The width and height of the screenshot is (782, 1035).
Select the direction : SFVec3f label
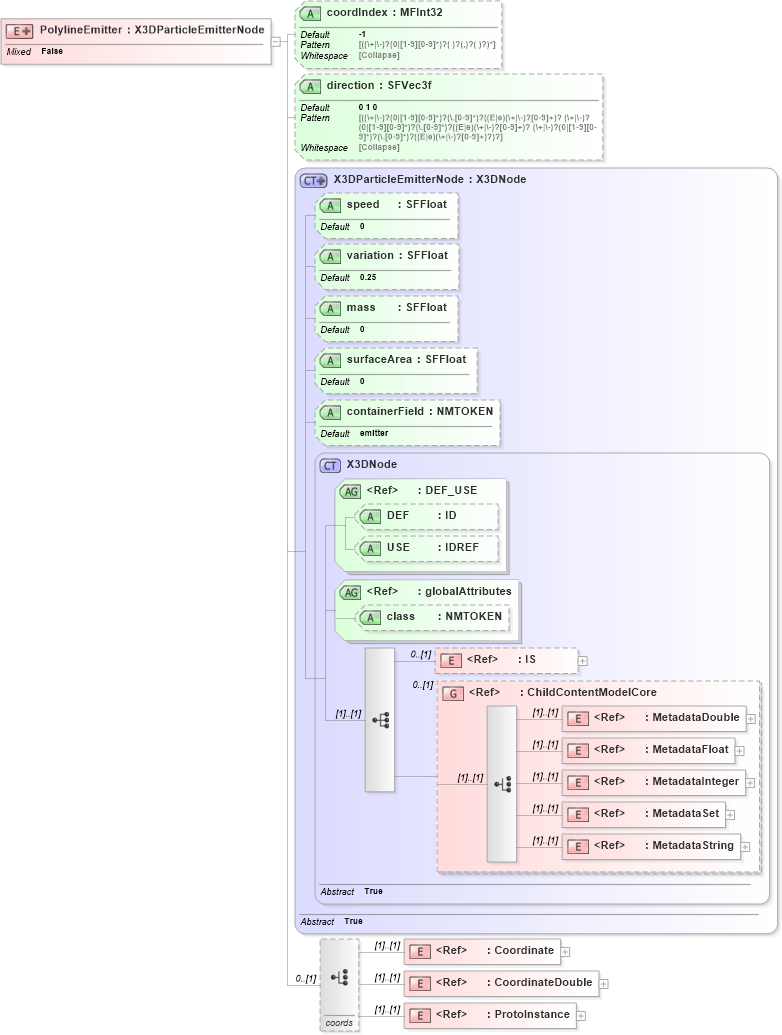(379, 86)
